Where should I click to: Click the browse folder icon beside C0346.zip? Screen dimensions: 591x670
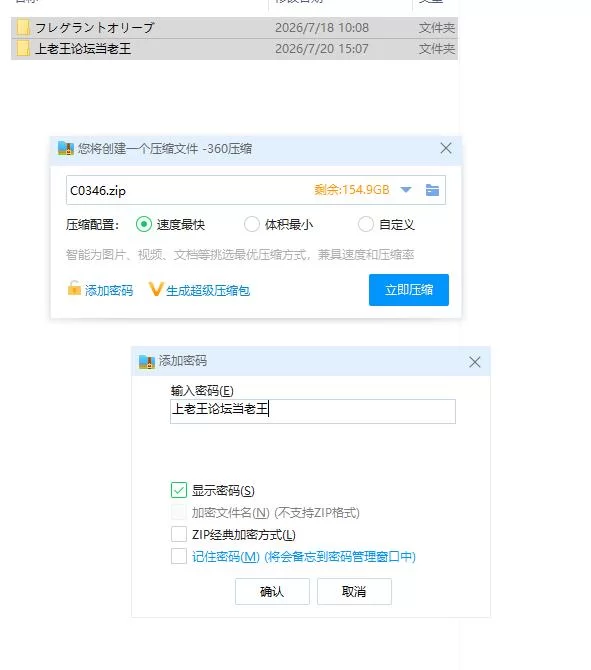point(432,190)
